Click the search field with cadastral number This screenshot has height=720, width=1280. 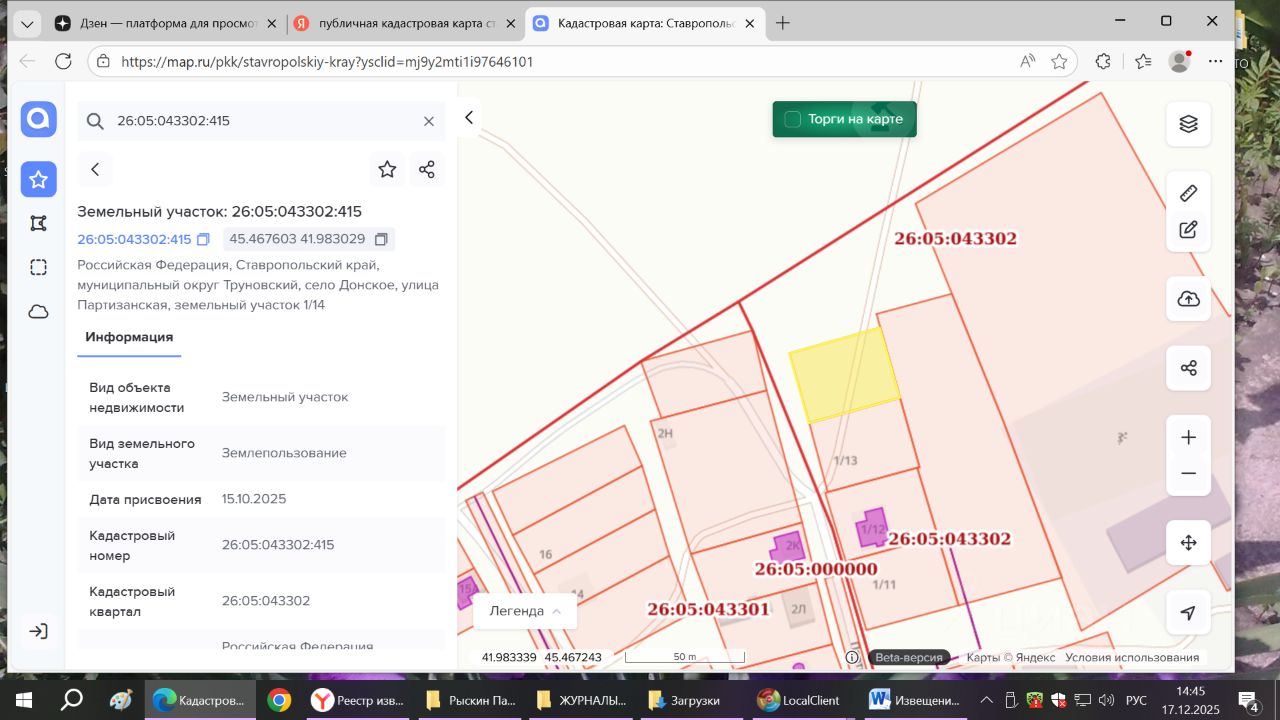click(262, 121)
